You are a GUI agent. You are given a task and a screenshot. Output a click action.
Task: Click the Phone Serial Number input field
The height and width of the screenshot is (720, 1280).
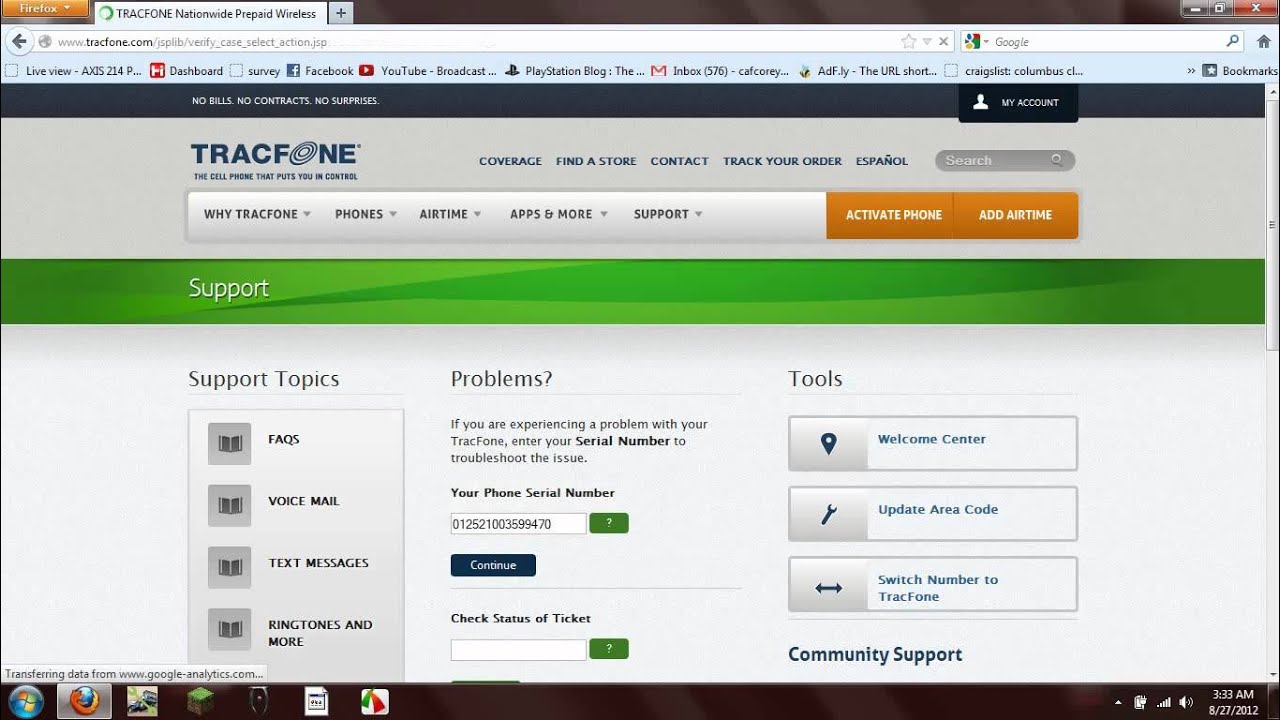coord(518,523)
